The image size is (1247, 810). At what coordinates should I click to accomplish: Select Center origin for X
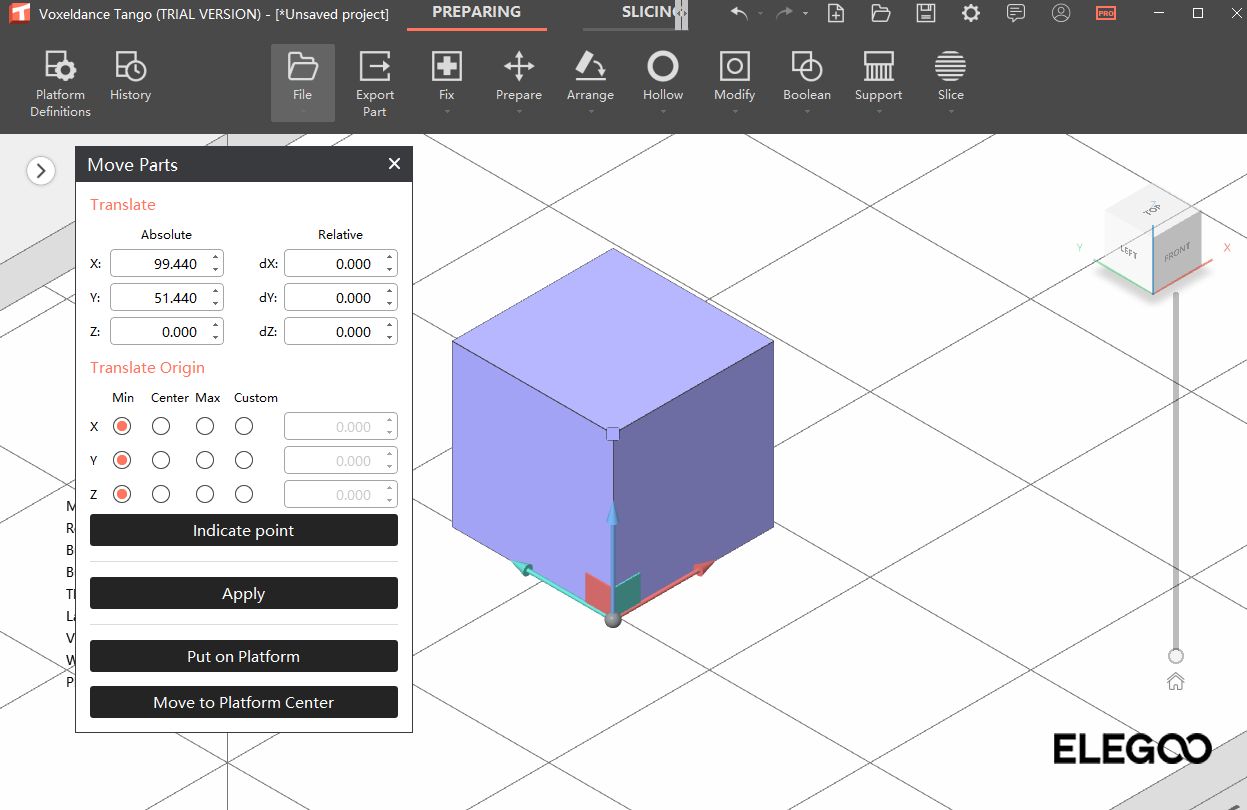click(160, 426)
